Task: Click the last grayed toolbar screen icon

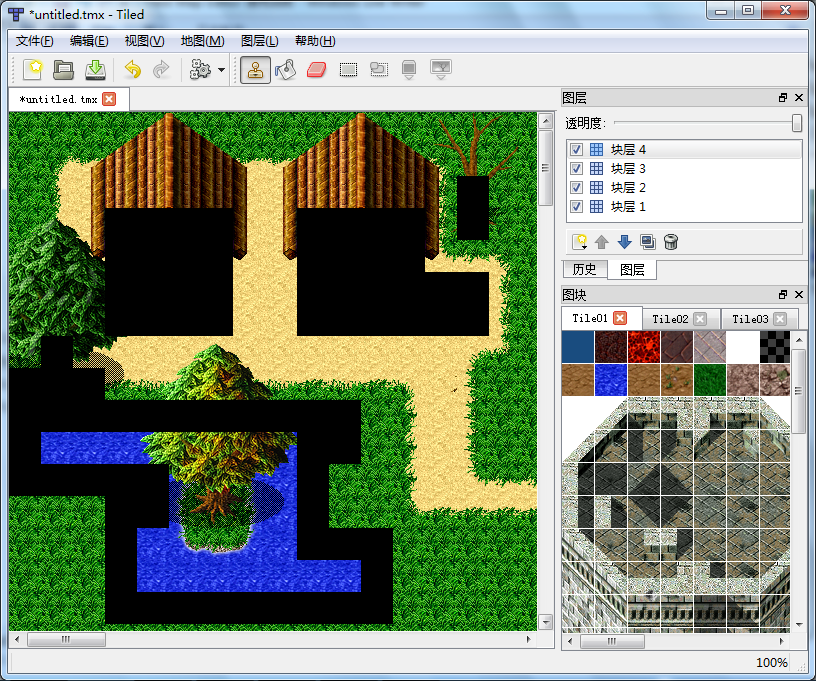Action: click(x=441, y=69)
